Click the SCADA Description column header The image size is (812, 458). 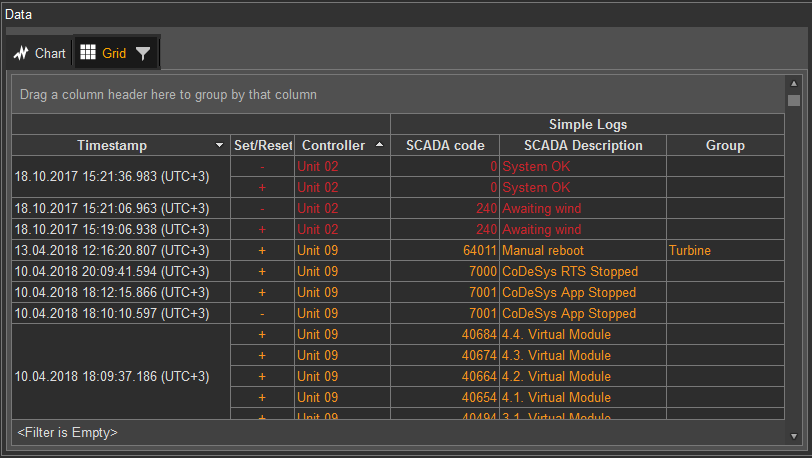[x=582, y=145]
